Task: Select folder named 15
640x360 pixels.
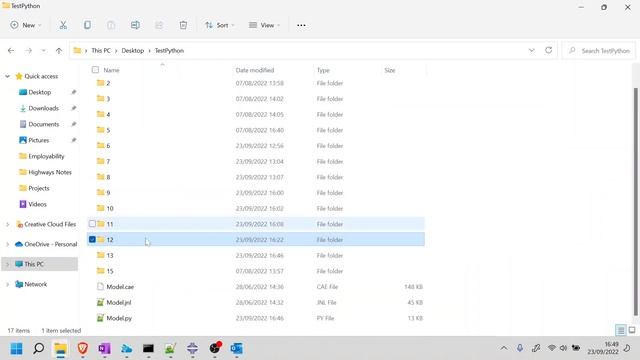Action: (x=256, y=271)
